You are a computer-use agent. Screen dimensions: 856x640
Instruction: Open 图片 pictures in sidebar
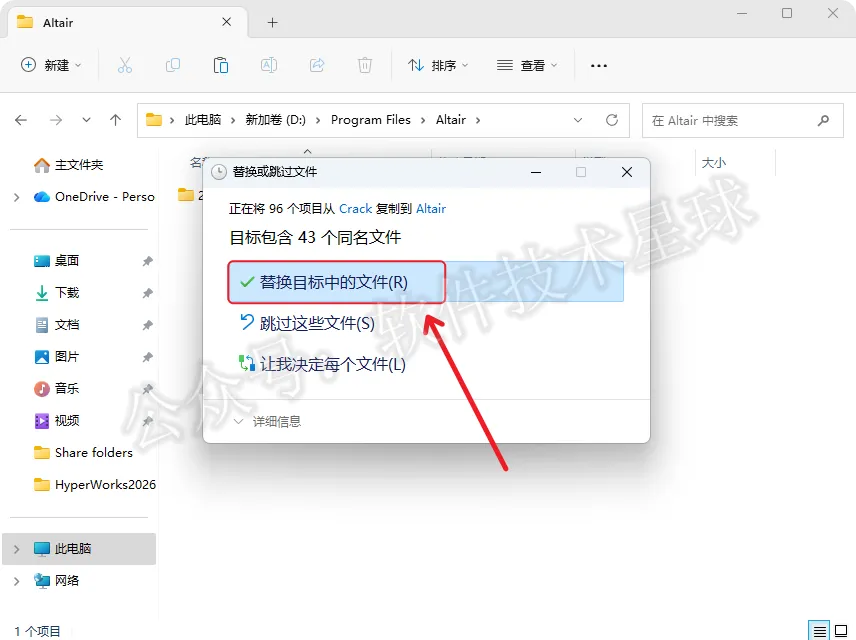coord(57,357)
